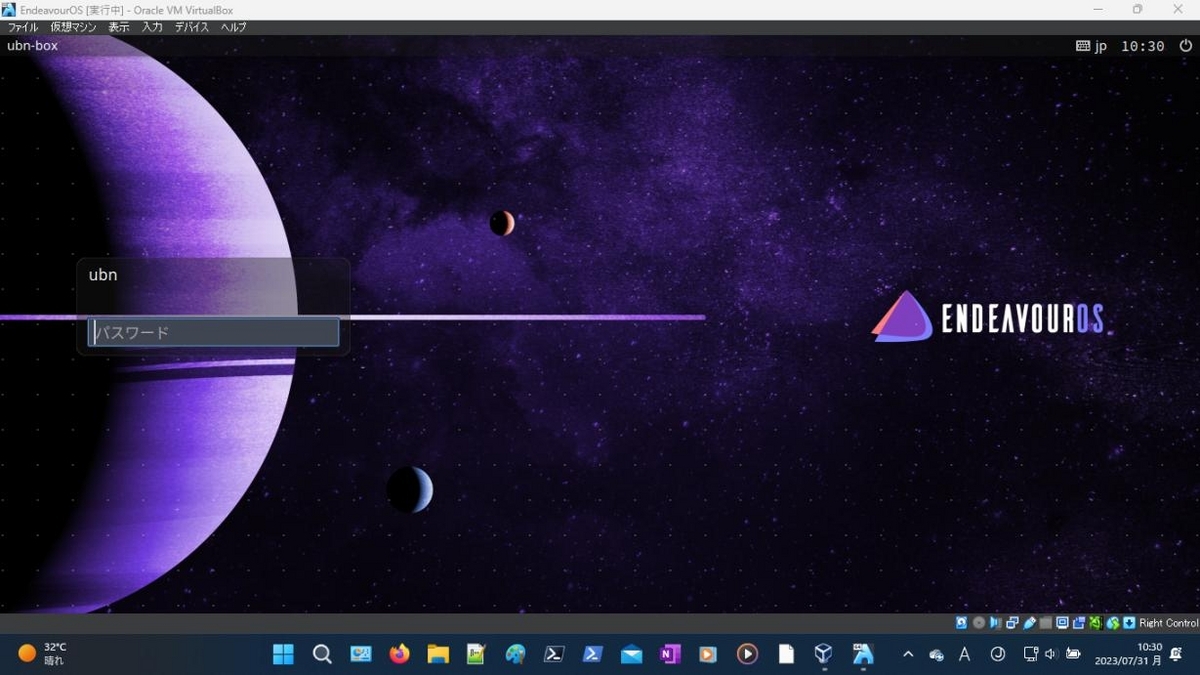
Task: Click the cloud sync tray icon
Action: pos(937,654)
